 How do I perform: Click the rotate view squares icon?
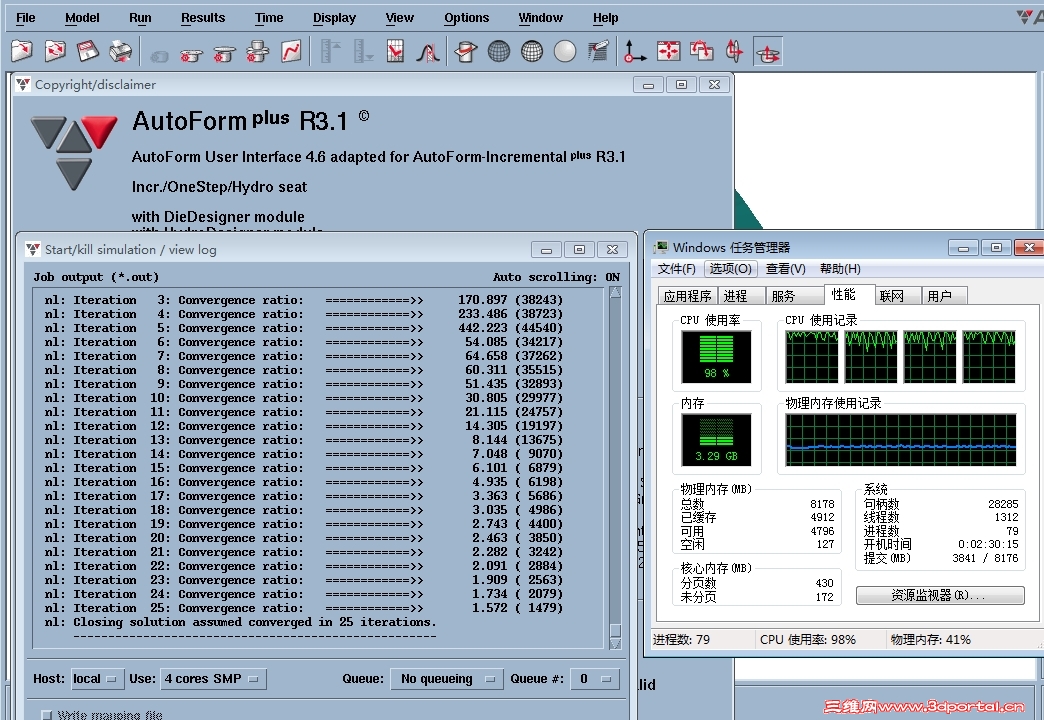[x=701, y=51]
